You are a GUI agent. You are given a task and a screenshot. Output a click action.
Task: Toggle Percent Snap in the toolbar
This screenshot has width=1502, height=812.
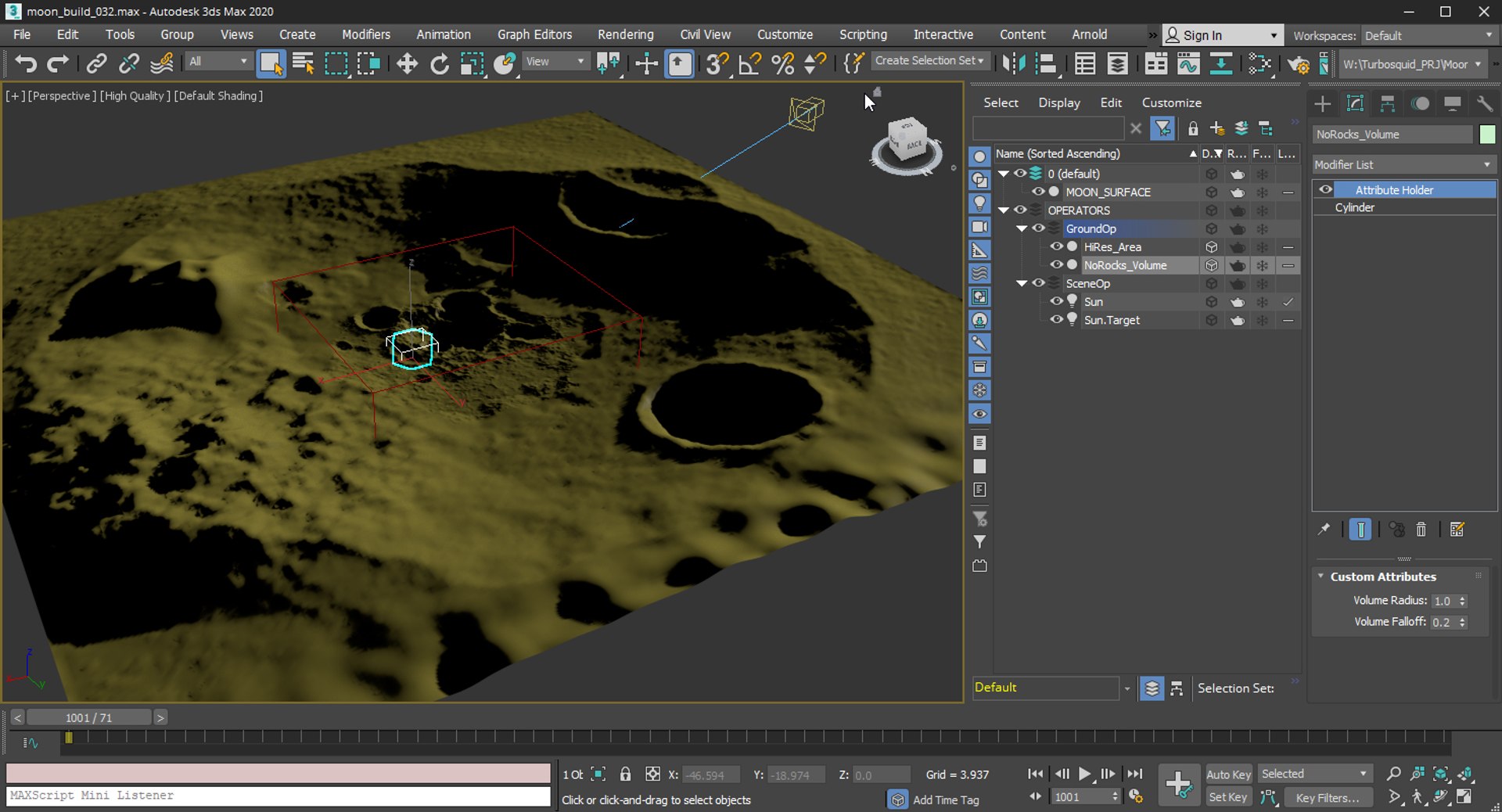pyautogui.click(x=782, y=63)
